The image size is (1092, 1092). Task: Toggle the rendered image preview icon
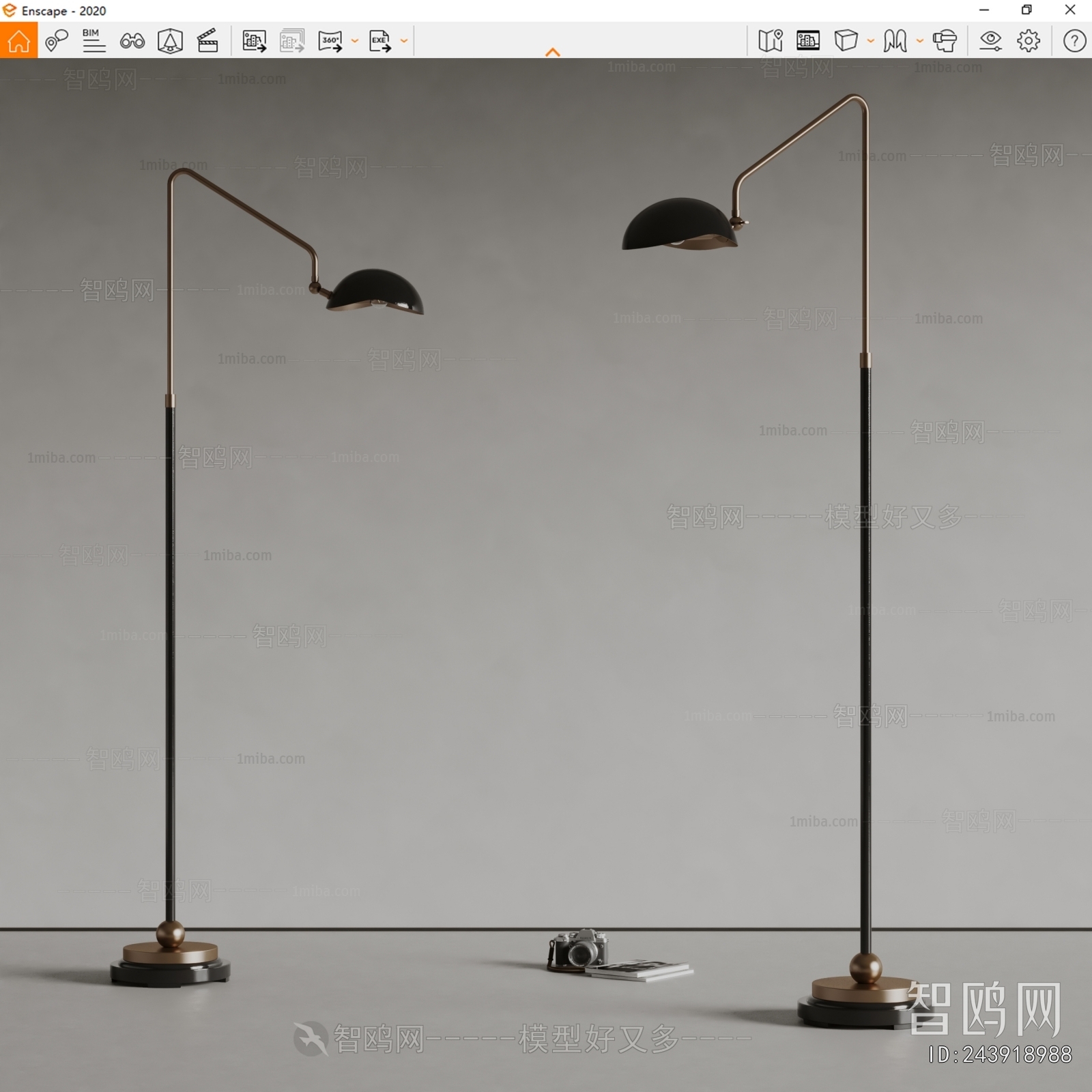pyautogui.click(x=808, y=41)
